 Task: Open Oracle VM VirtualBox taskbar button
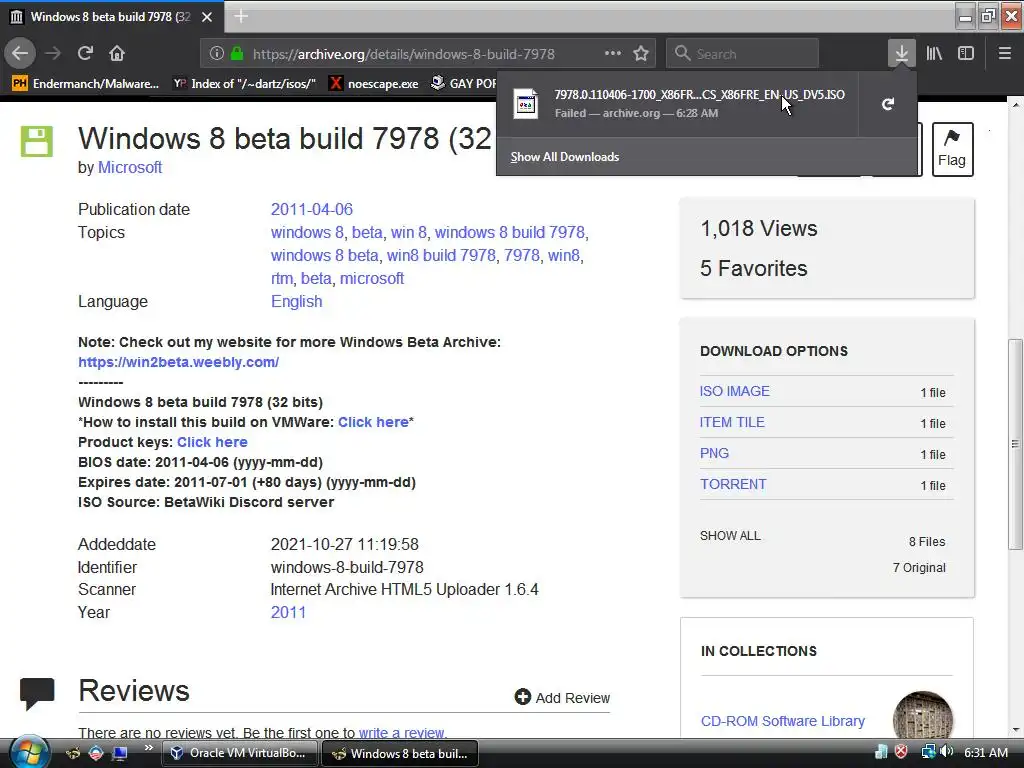pyautogui.click(x=239, y=753)
